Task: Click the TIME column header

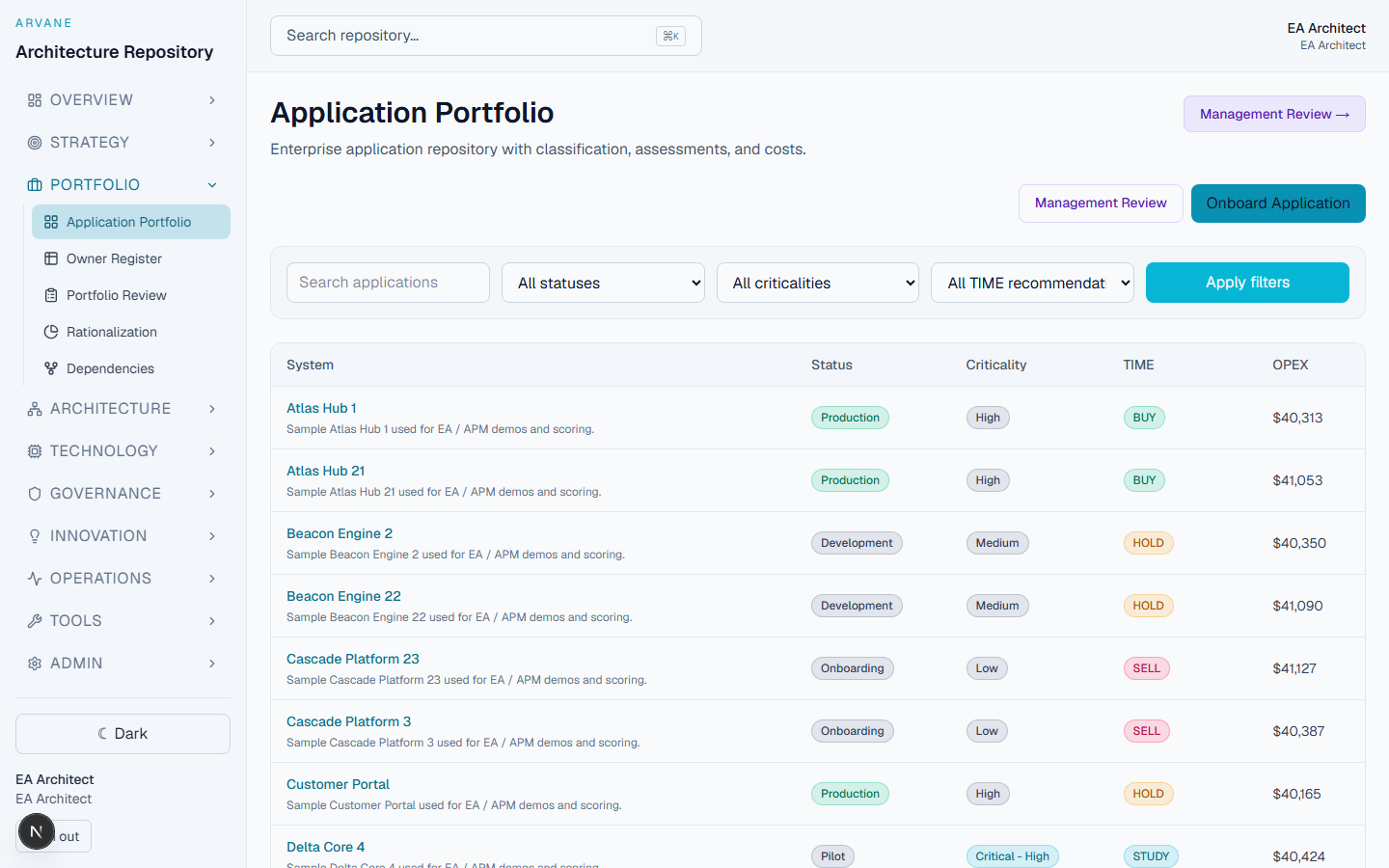Action: (x=1138, y=365)
